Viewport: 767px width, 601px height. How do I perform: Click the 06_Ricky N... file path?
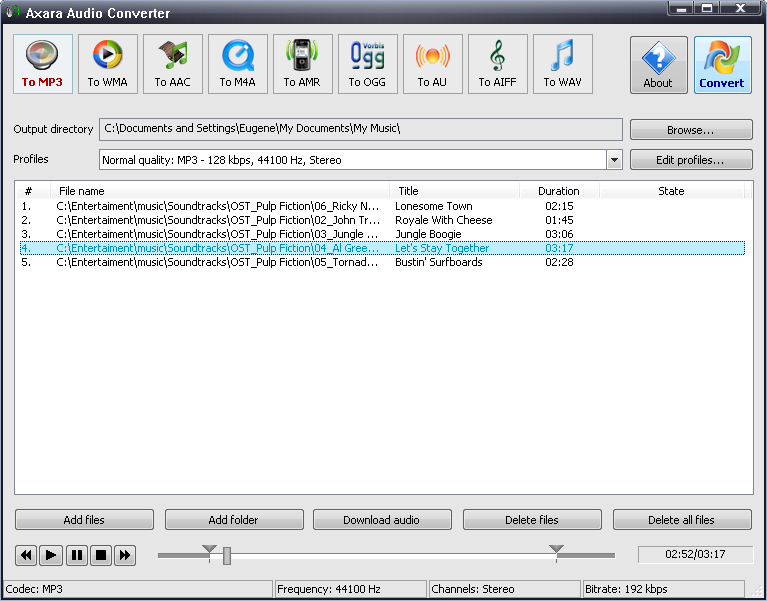[x=218, y=206]
